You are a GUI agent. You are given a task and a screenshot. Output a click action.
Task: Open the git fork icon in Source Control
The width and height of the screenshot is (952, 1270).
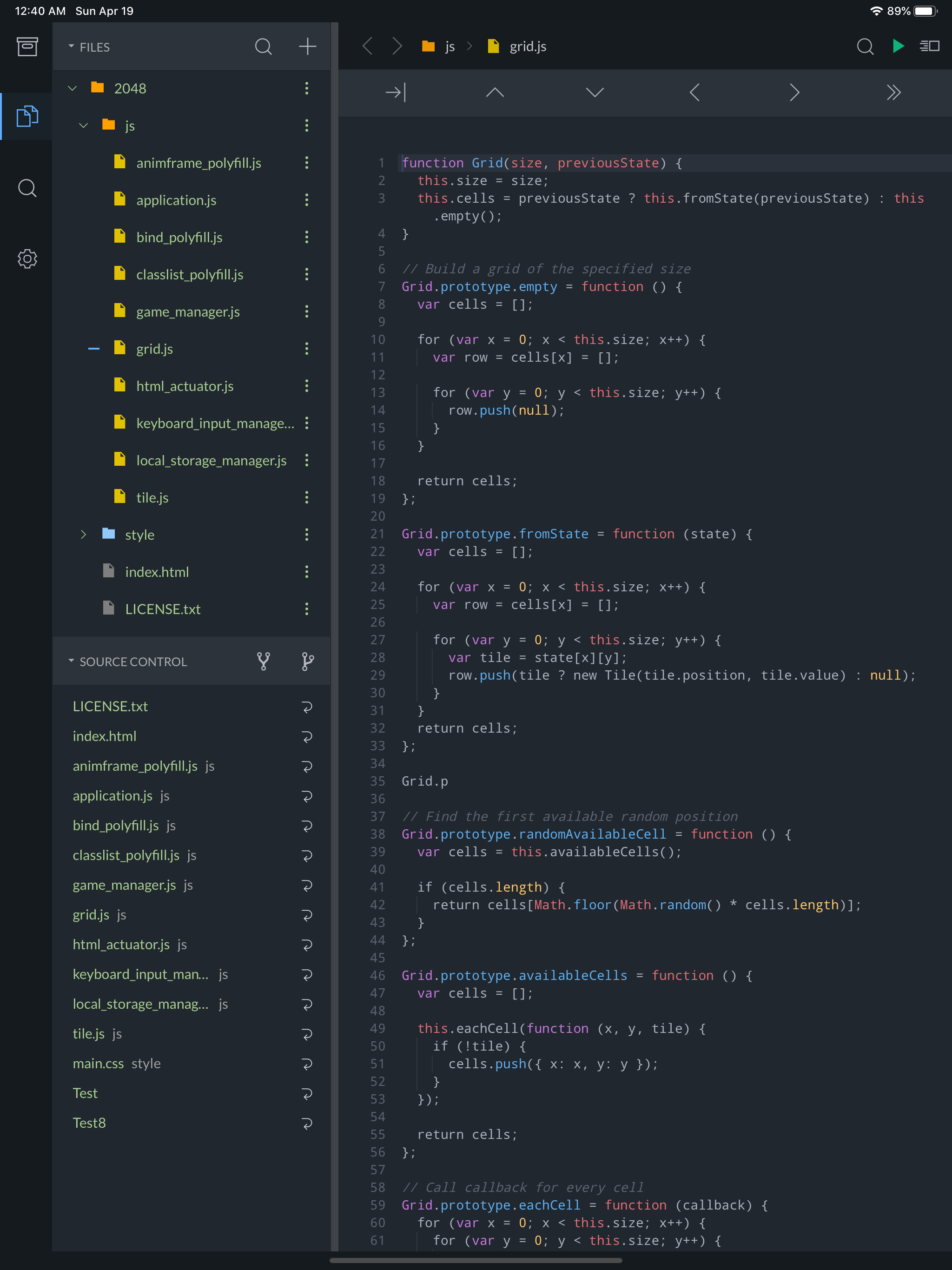point(264,661)
